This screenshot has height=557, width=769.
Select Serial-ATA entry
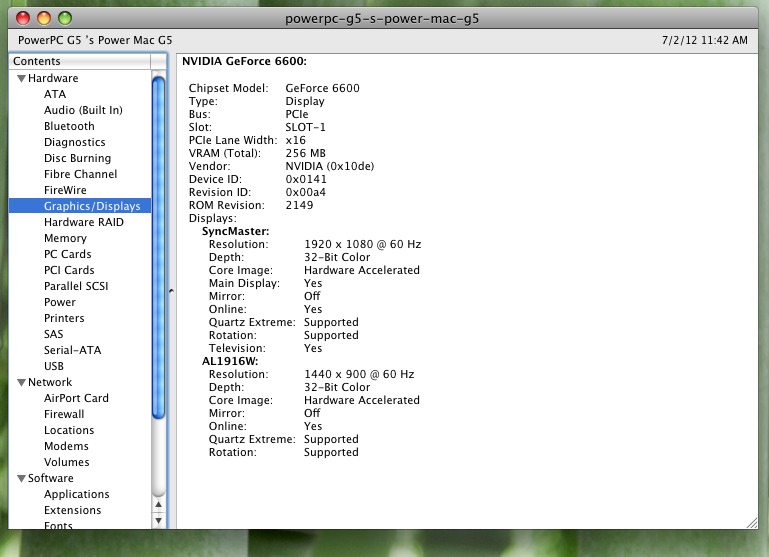tap(73, 350)
